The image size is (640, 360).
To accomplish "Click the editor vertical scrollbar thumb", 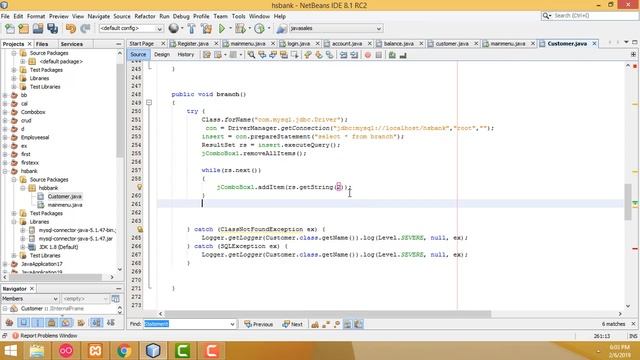I will click(628, 202).
